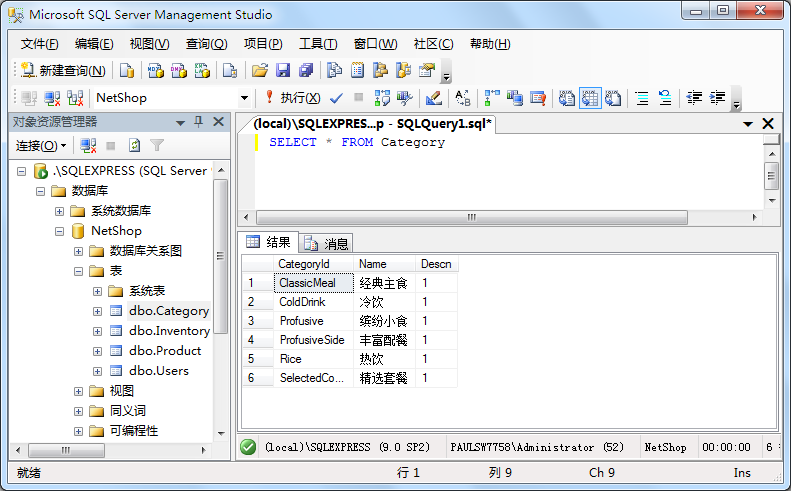
Task: Switch output to Results to Grid
Action: coord(590,98)
